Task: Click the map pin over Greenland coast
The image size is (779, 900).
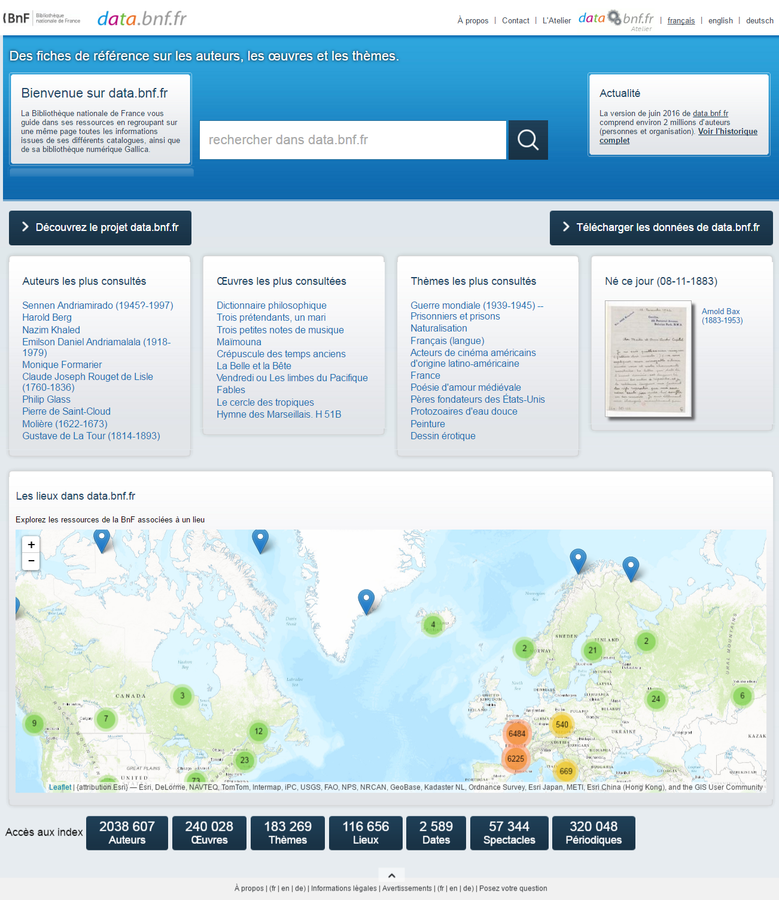Action: [x=366, y=602]
